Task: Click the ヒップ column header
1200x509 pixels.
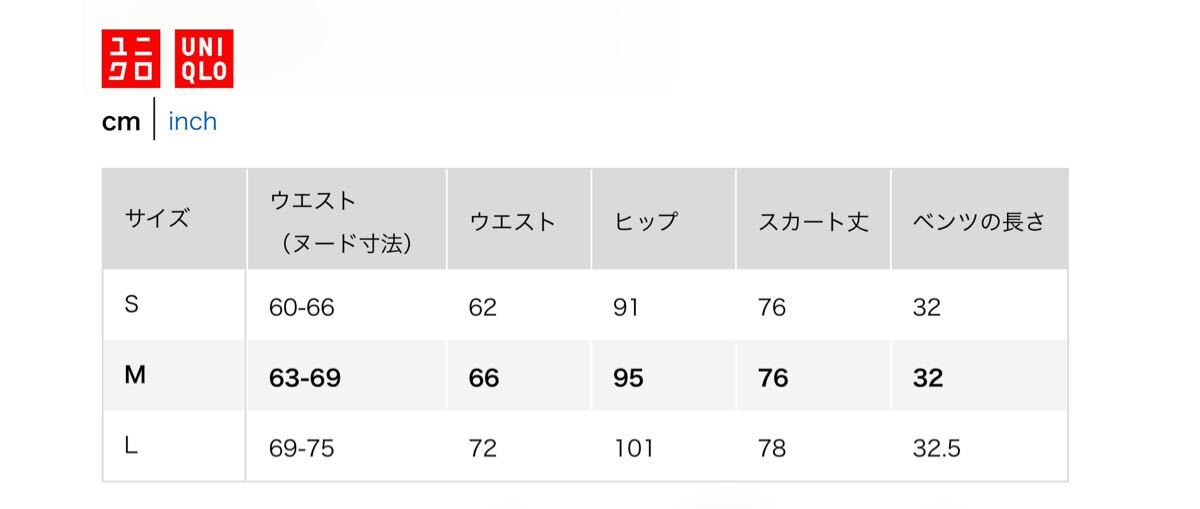Action: point(646,221)
